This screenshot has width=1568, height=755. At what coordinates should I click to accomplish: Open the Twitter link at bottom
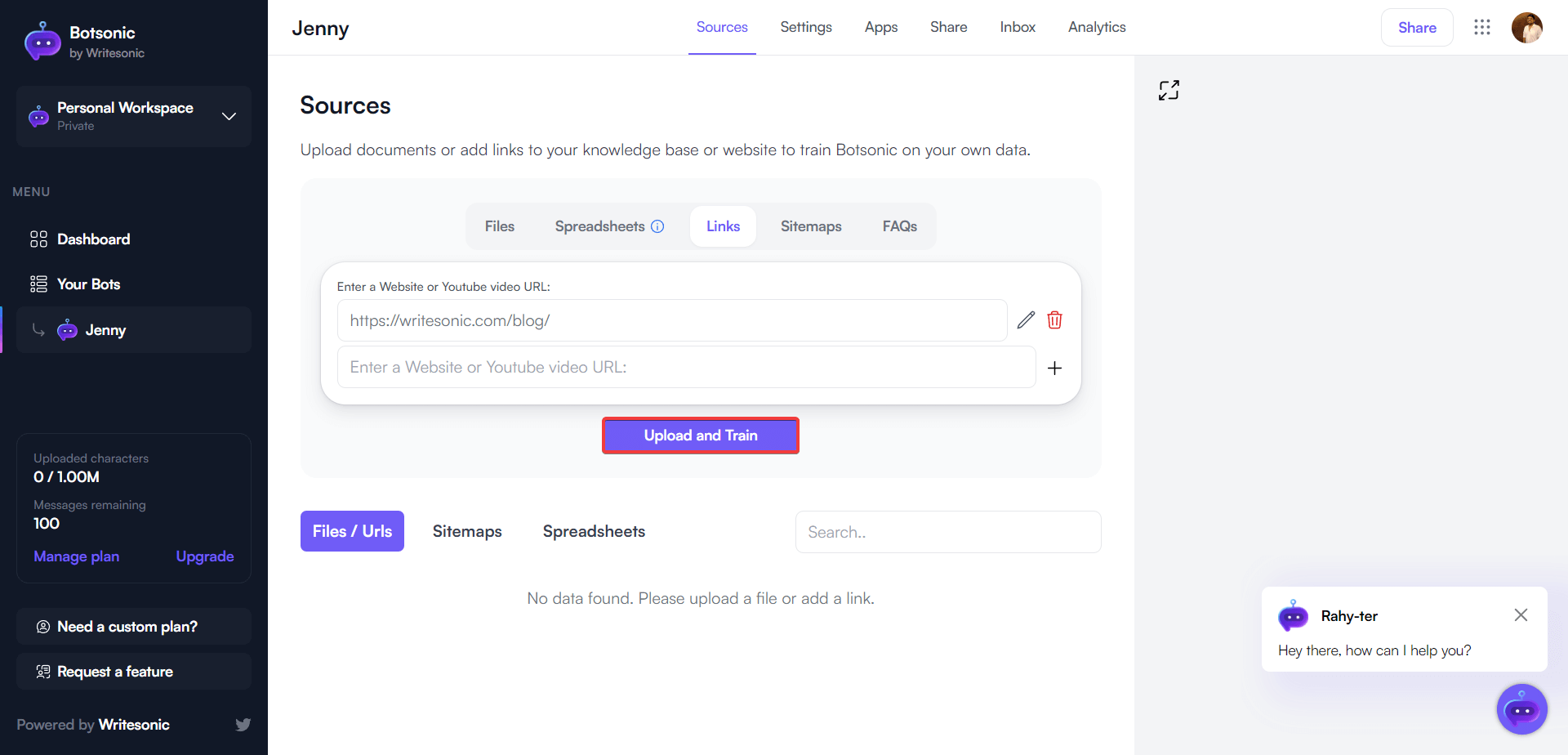pyautogui.click(x=243, y=724)
